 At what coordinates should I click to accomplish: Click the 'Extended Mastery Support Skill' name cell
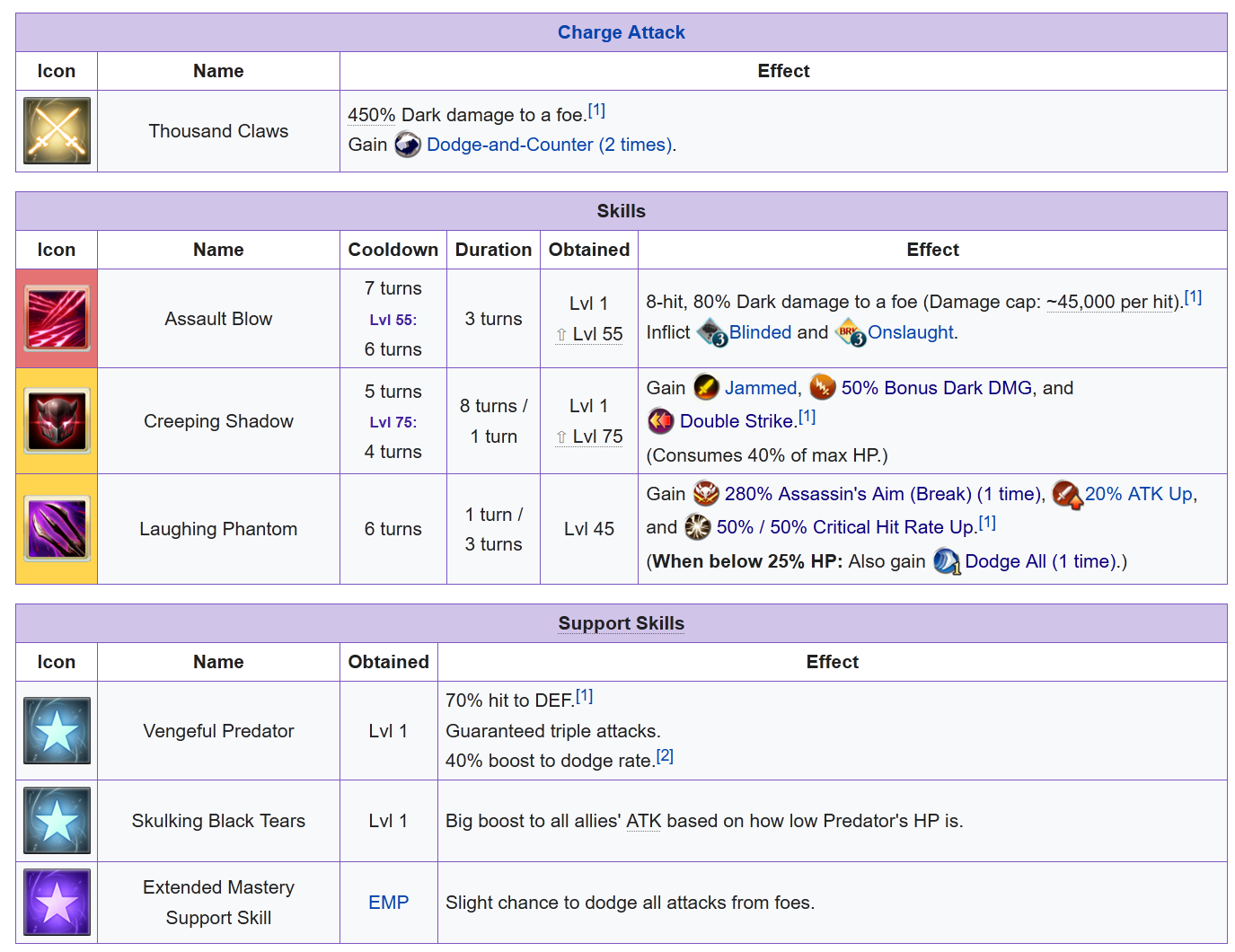click(218, 903)
